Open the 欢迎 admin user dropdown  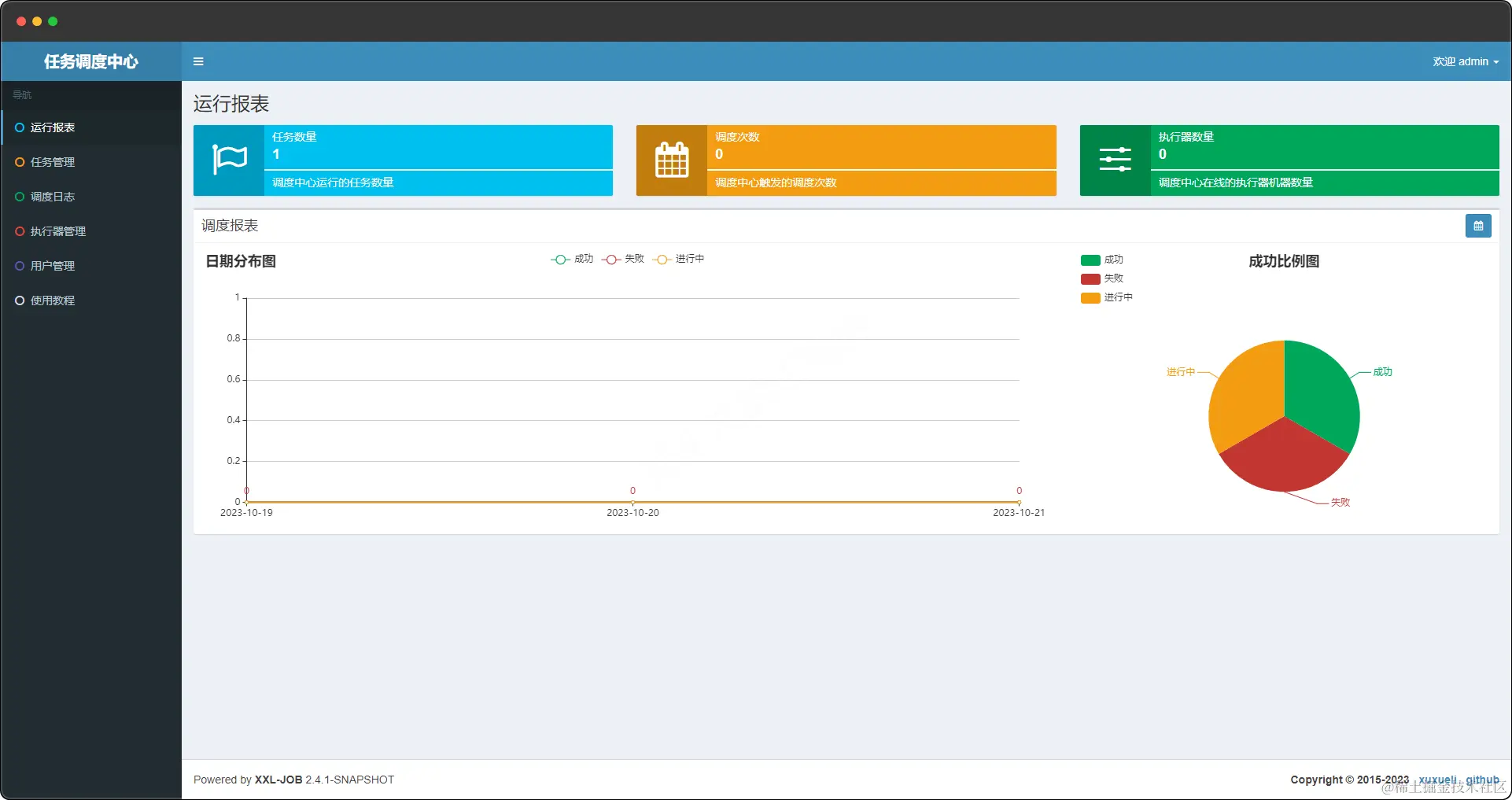click(1466, 61)
